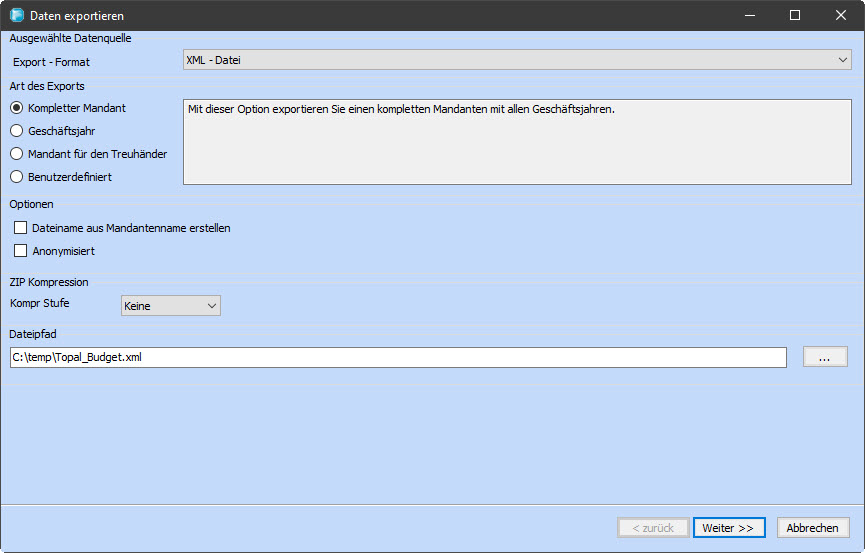Screen dimensions: 865x553
Task: Toggle the Anonymisiert checkbox
Action: 21,251
